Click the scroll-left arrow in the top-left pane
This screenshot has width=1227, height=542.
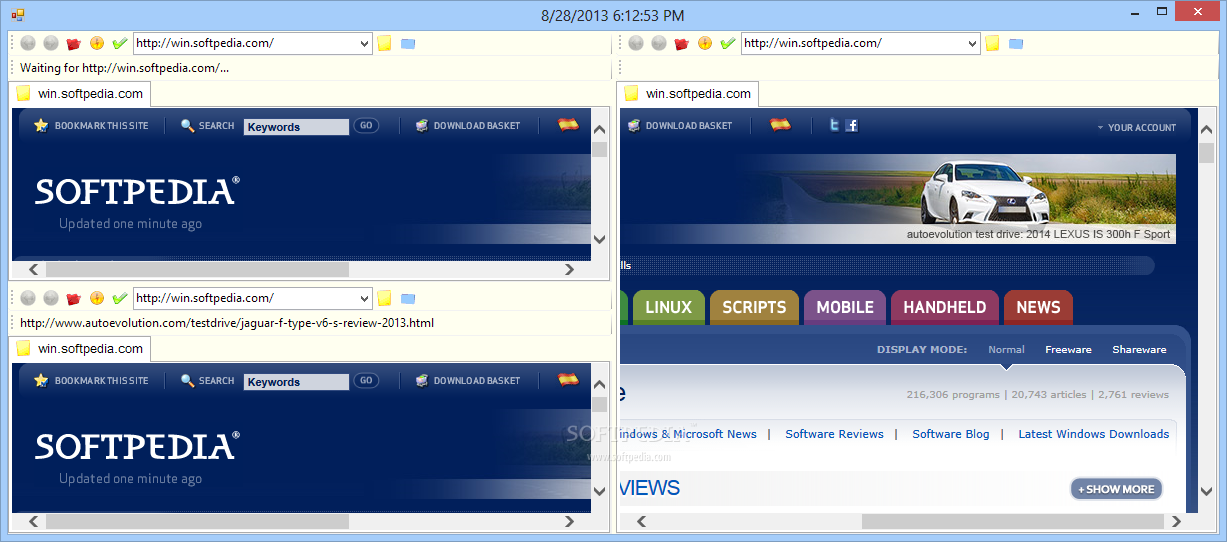point(33,269)
